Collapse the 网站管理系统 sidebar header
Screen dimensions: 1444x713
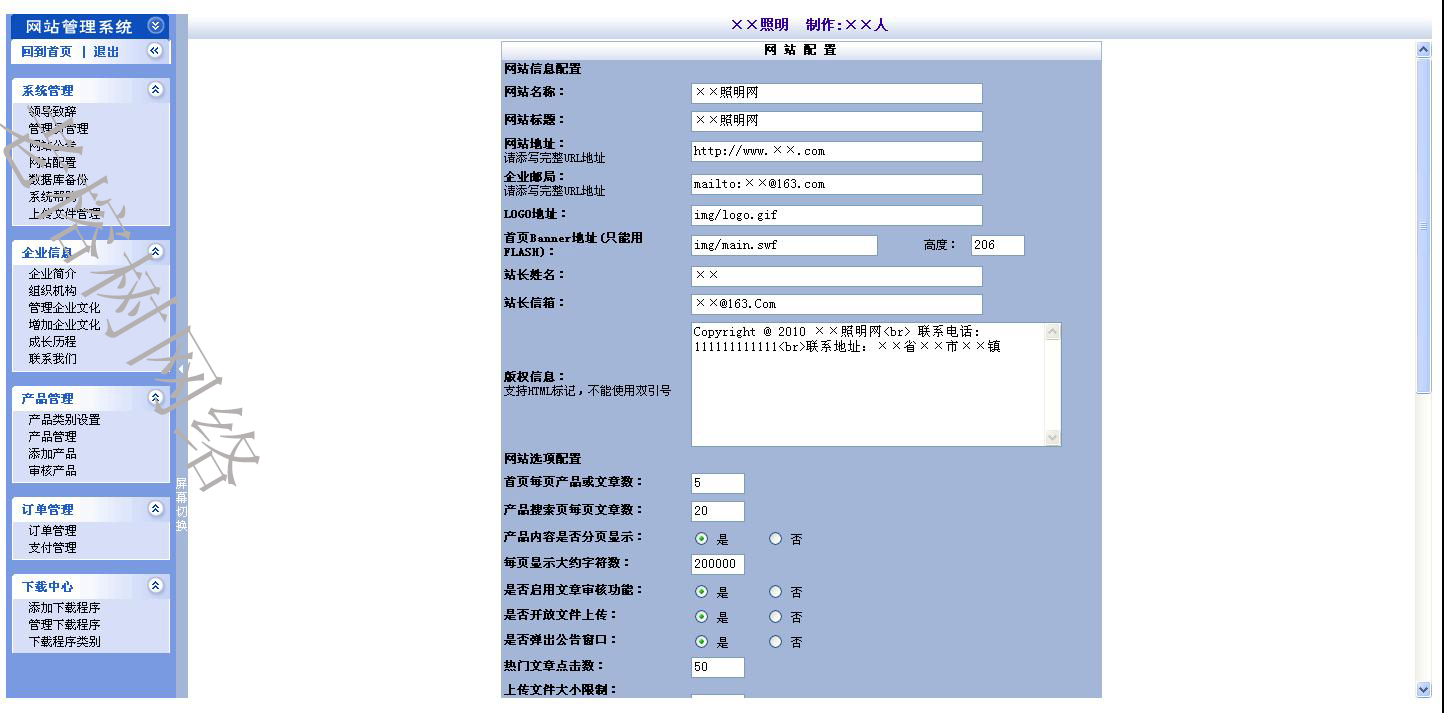click(155, 26)
